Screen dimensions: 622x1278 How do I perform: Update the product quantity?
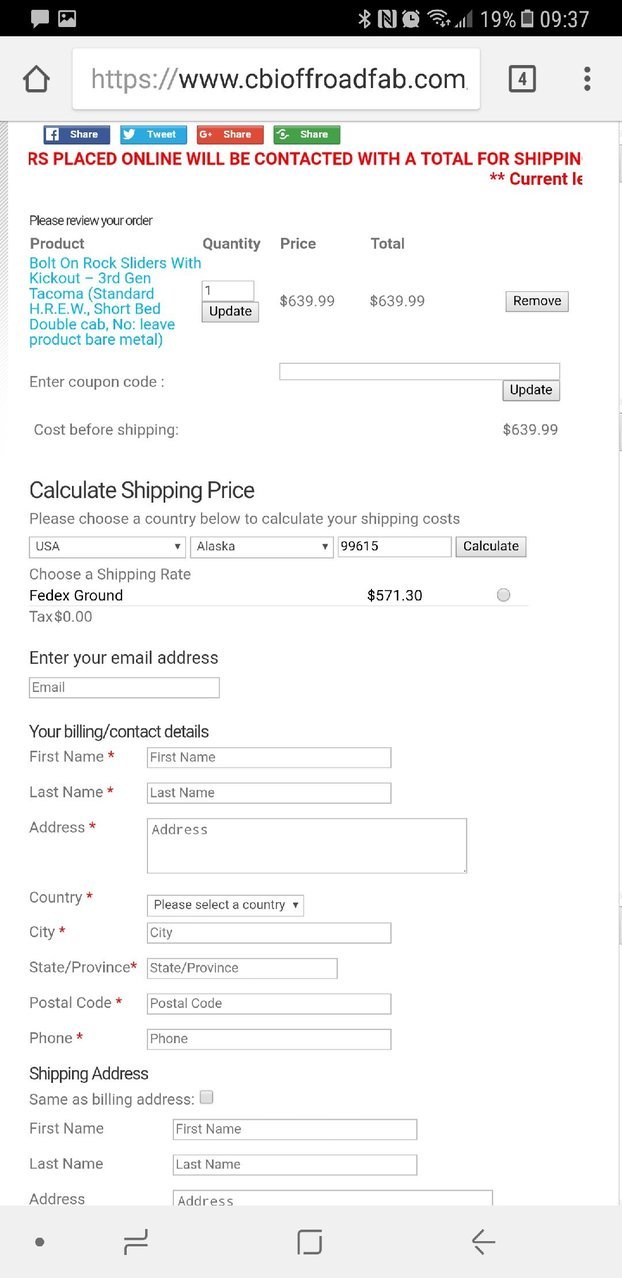click(x=230, y=311)
